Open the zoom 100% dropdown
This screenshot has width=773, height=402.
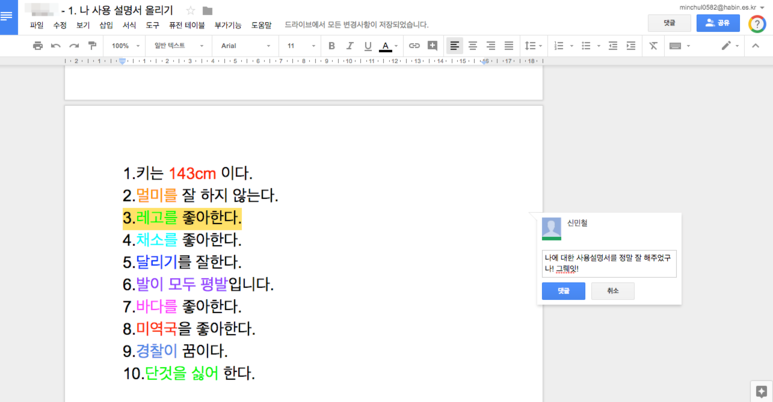(125, 46)
